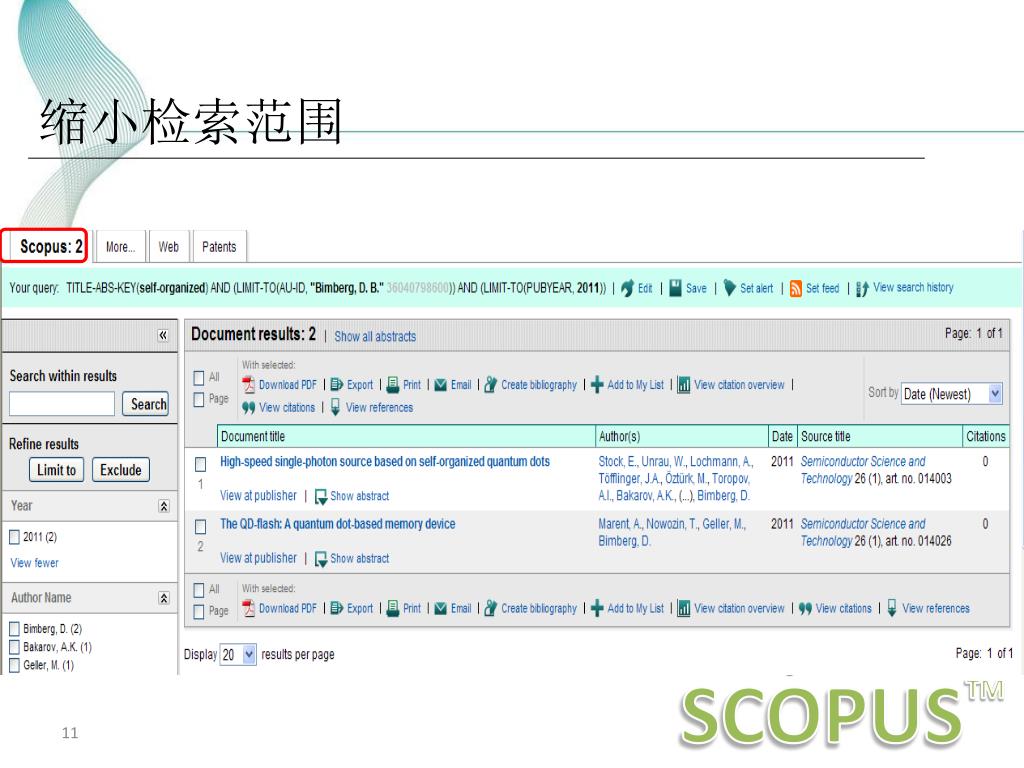Tick the Geller, M. (1) author filter
This screenshot has width=1024, height=768.
(14, 665)
